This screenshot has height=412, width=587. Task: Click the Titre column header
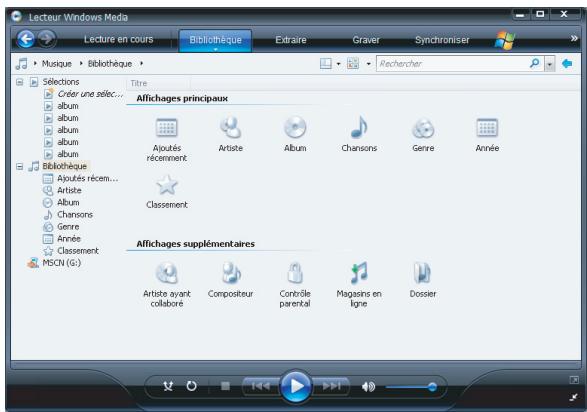point(158,83)
